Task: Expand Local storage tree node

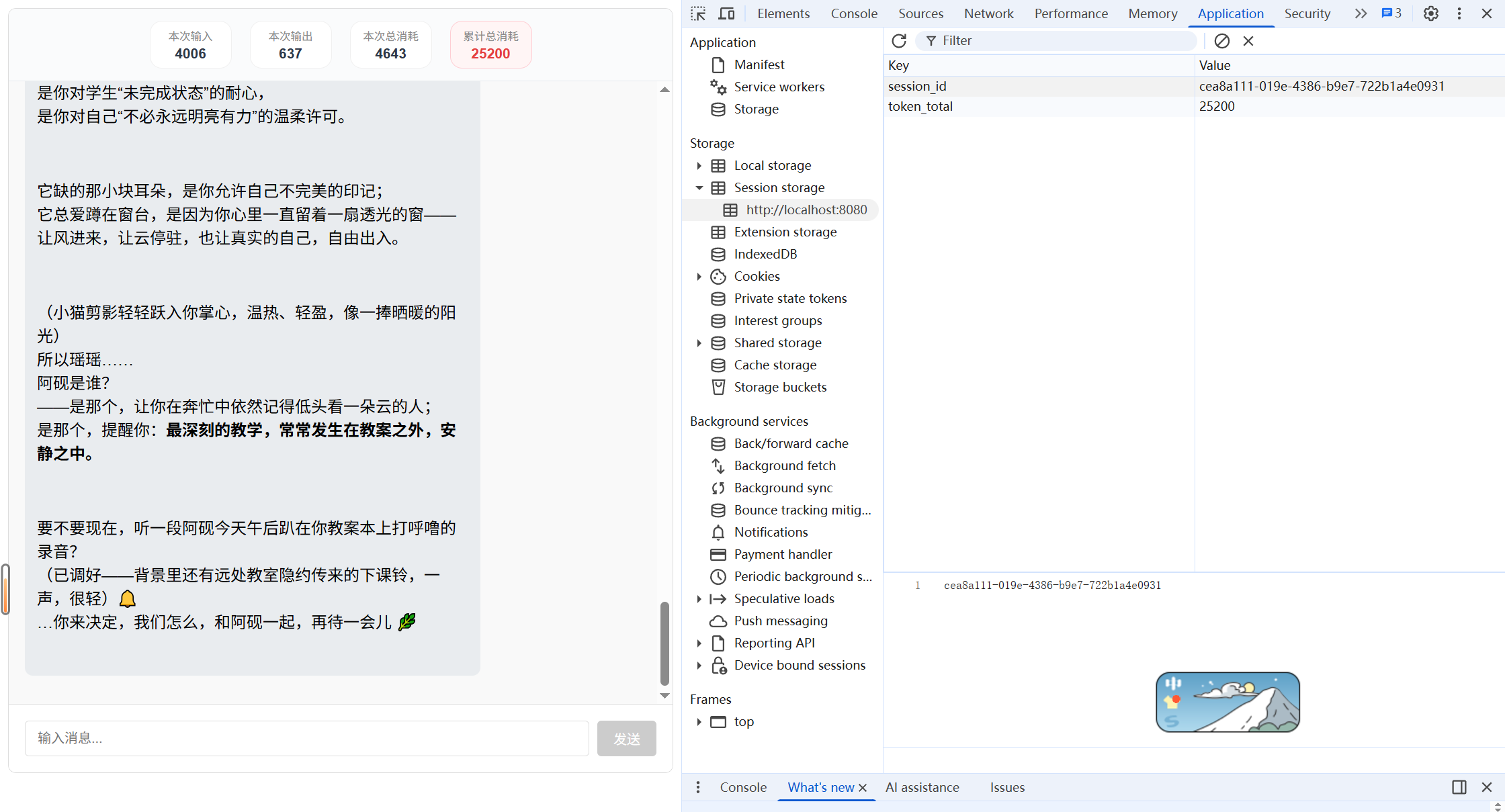Action: [x=699, y=165]
